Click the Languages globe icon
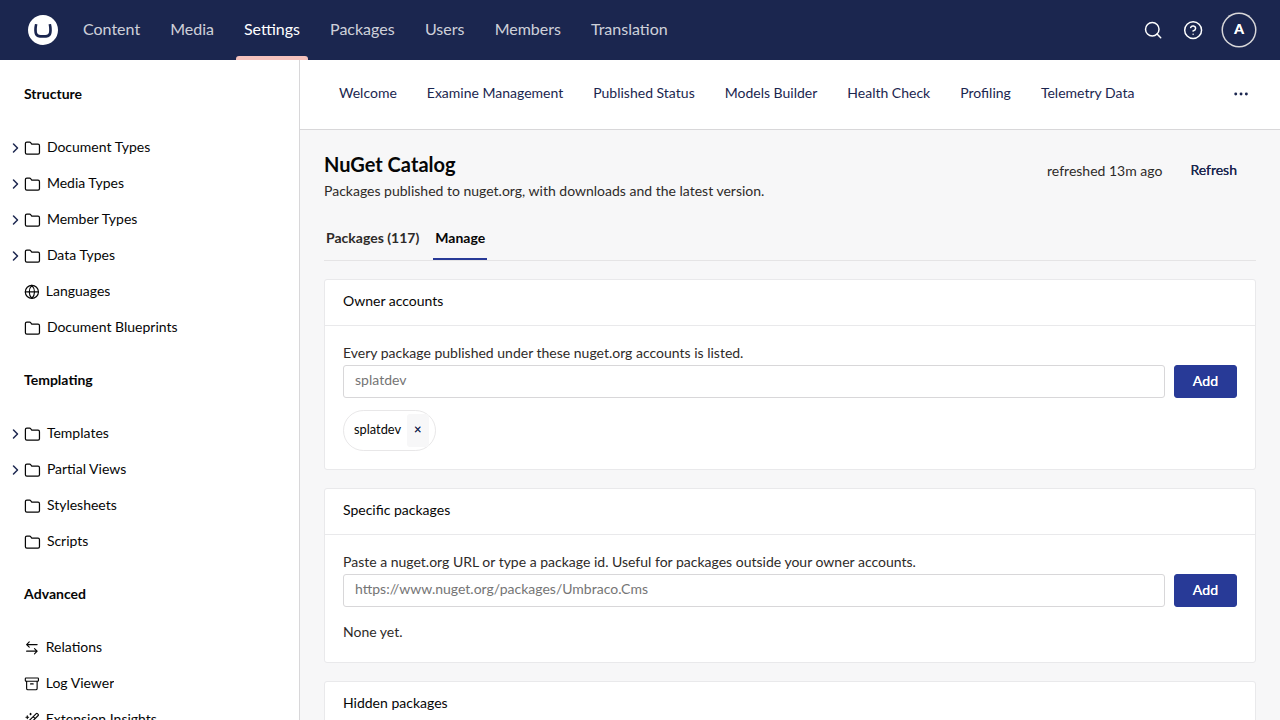The width and height of the screenshot is (1280, 720). pyautogui.click(x=32, y=292)
